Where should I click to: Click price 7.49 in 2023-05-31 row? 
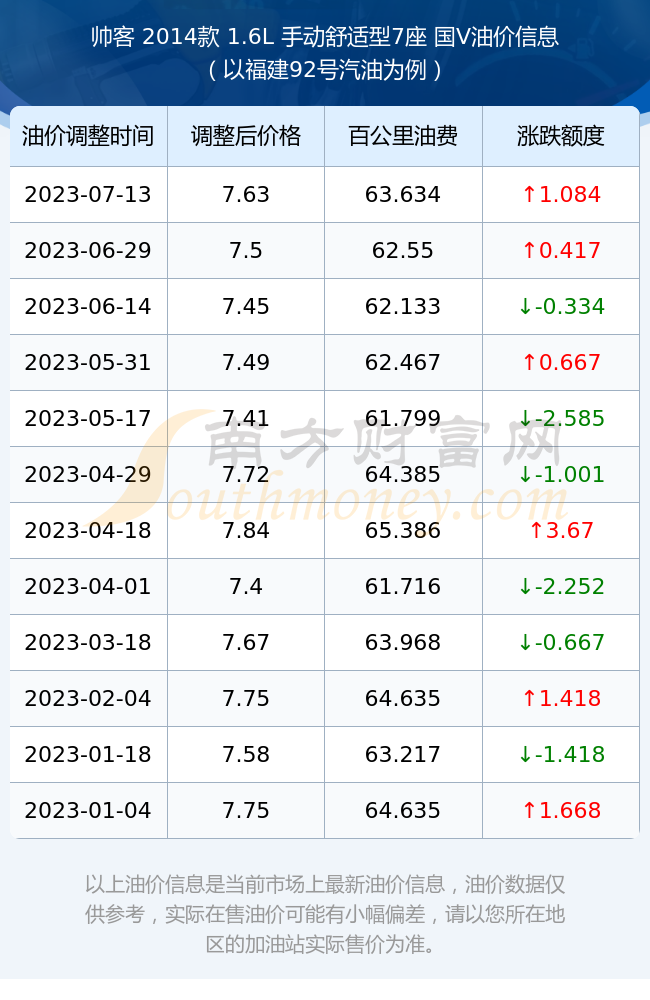coord(246,362)
